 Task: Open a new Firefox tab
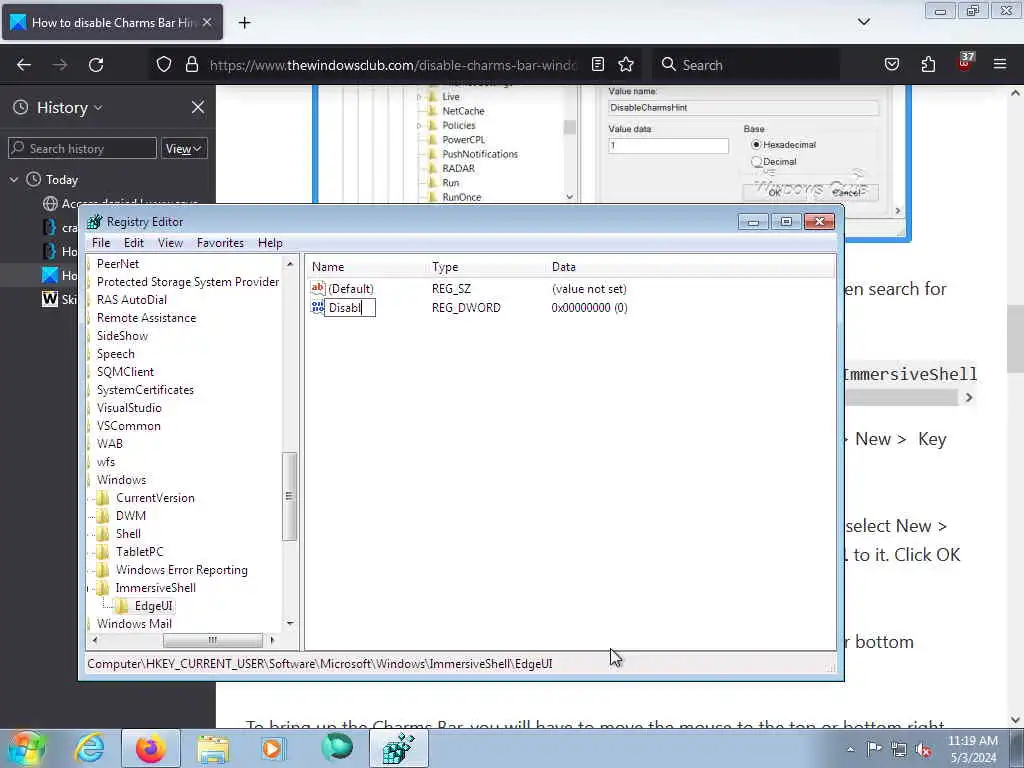click(244, 23)
